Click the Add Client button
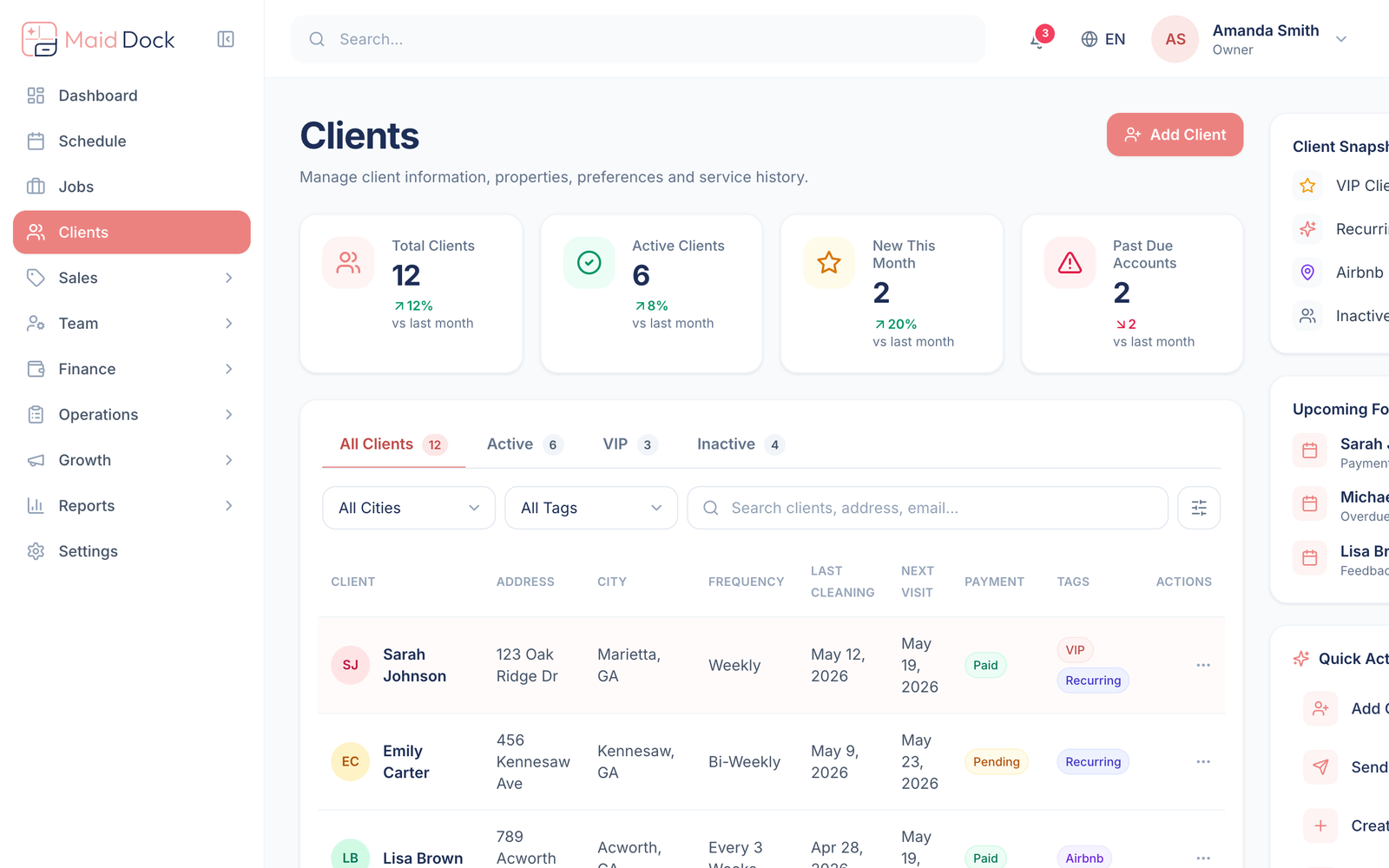This screenshot has height=868, width=1389. tap(1175, 135)
